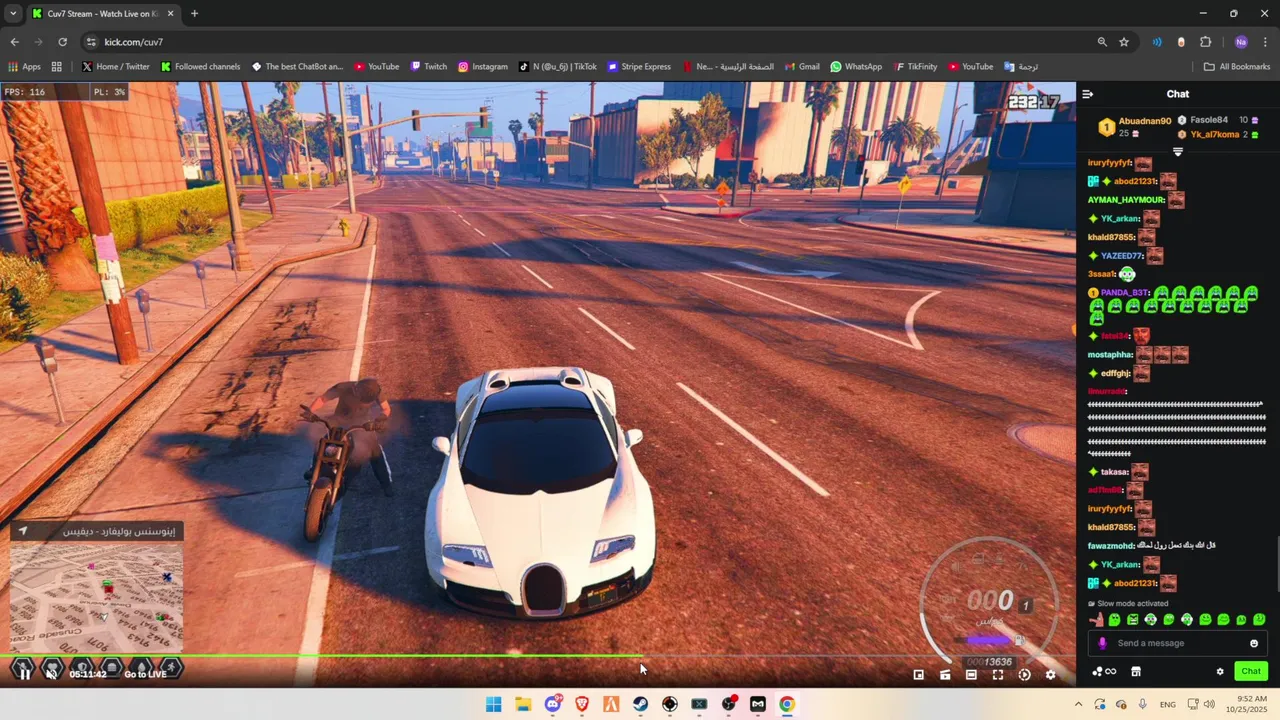This screenshot has width=1280, height=720.
Task: Open the emoji picker in message box
Action: point(1254,643)
